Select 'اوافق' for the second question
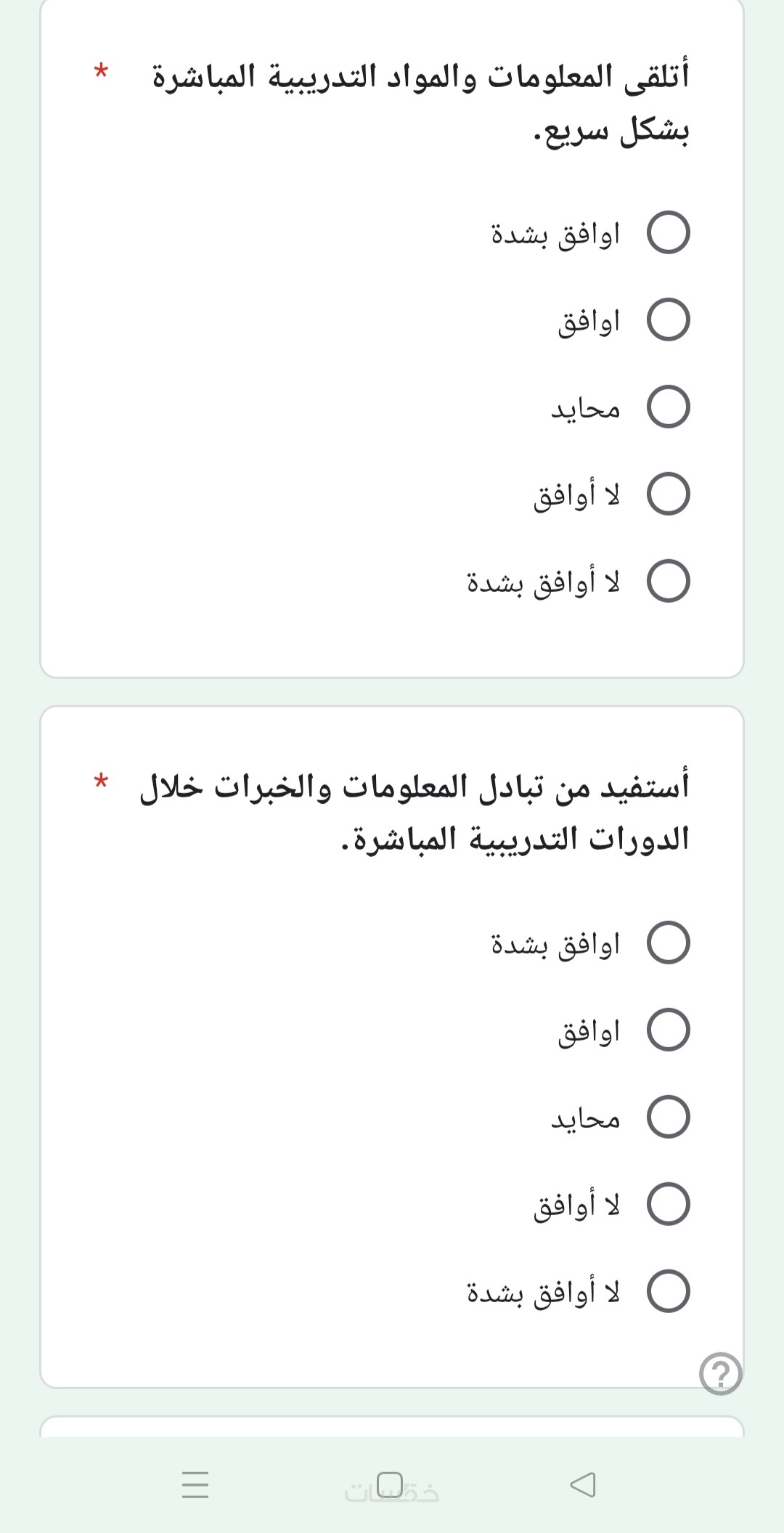This screenshot has width=784, height=1533. pyautogui.click(x=668, y=1030)
